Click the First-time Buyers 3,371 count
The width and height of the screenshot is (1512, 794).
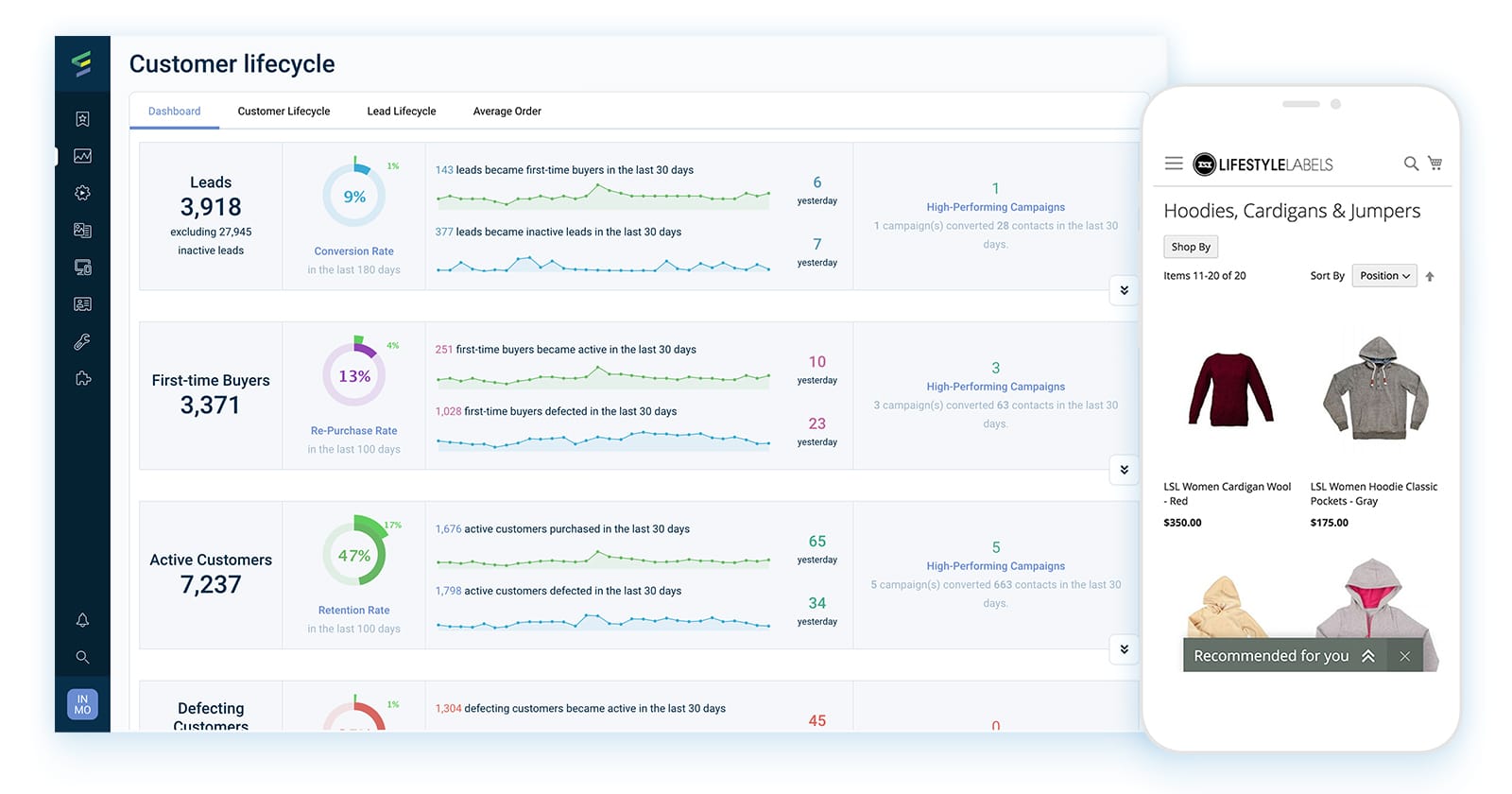point(210,406)
